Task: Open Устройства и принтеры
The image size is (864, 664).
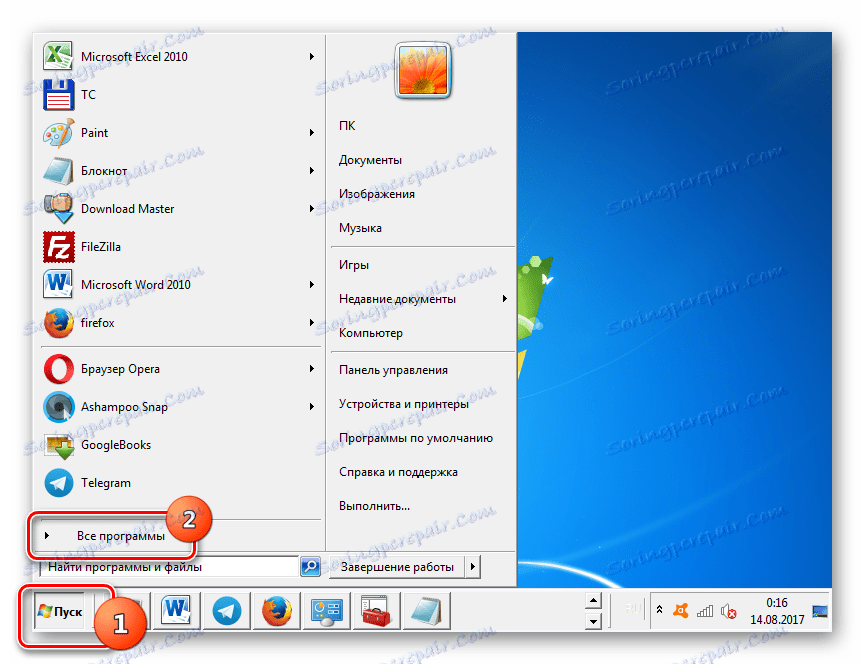Action: (404, 404)
